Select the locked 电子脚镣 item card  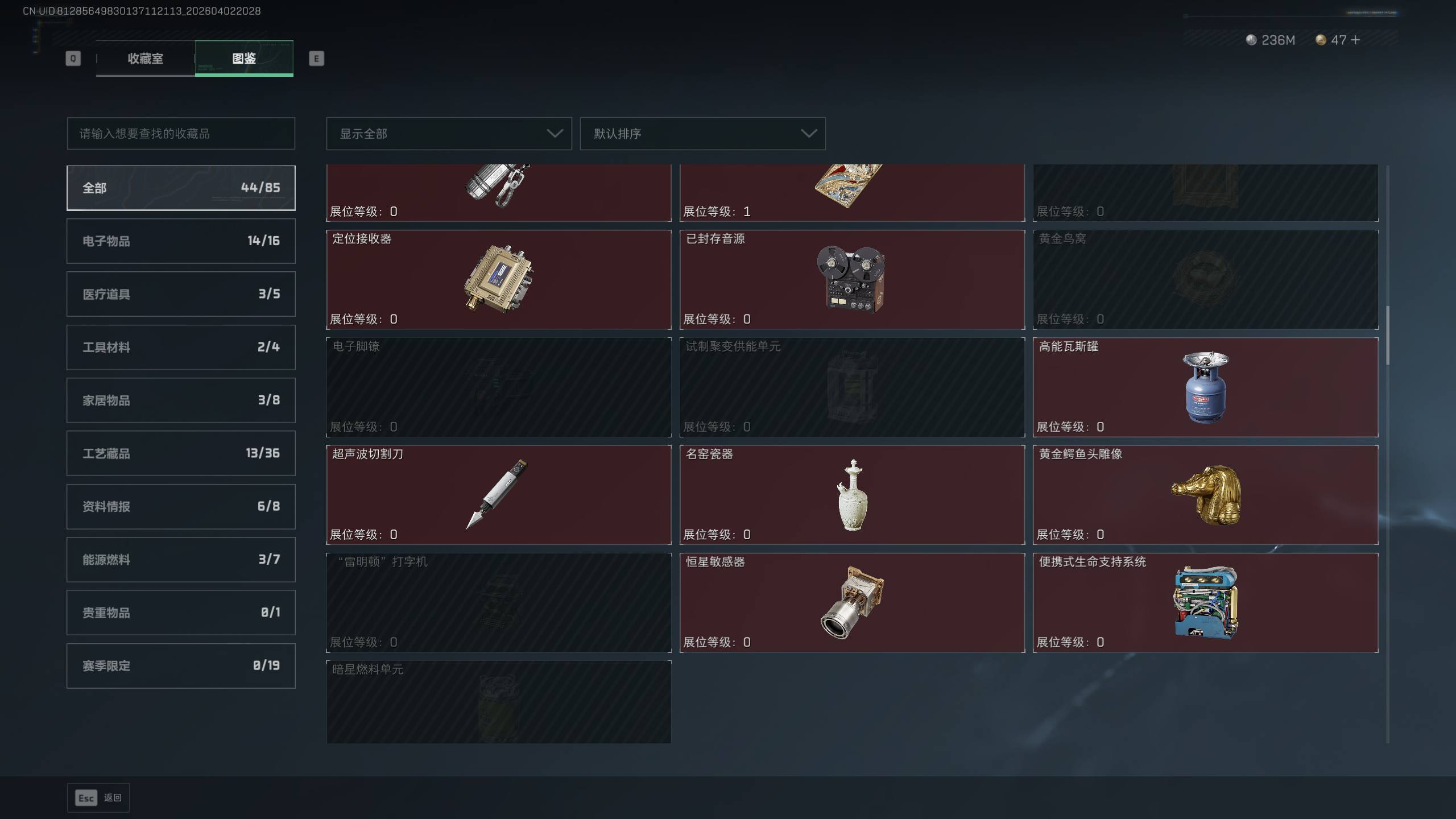pos(499,387)
